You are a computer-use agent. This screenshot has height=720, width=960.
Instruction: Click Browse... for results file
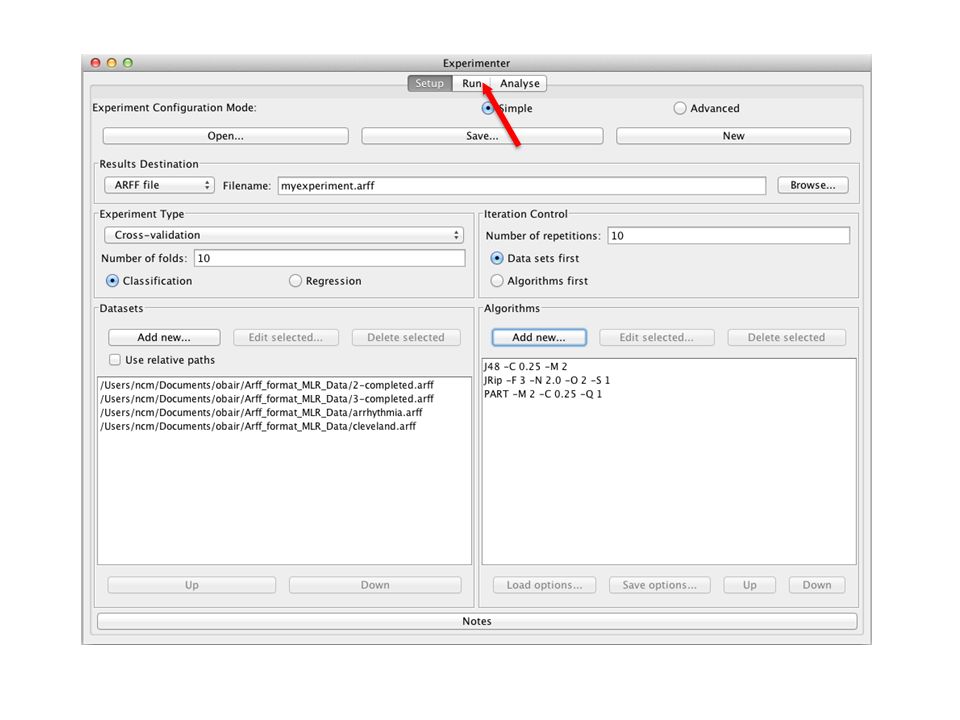click(x=812, y=185)
